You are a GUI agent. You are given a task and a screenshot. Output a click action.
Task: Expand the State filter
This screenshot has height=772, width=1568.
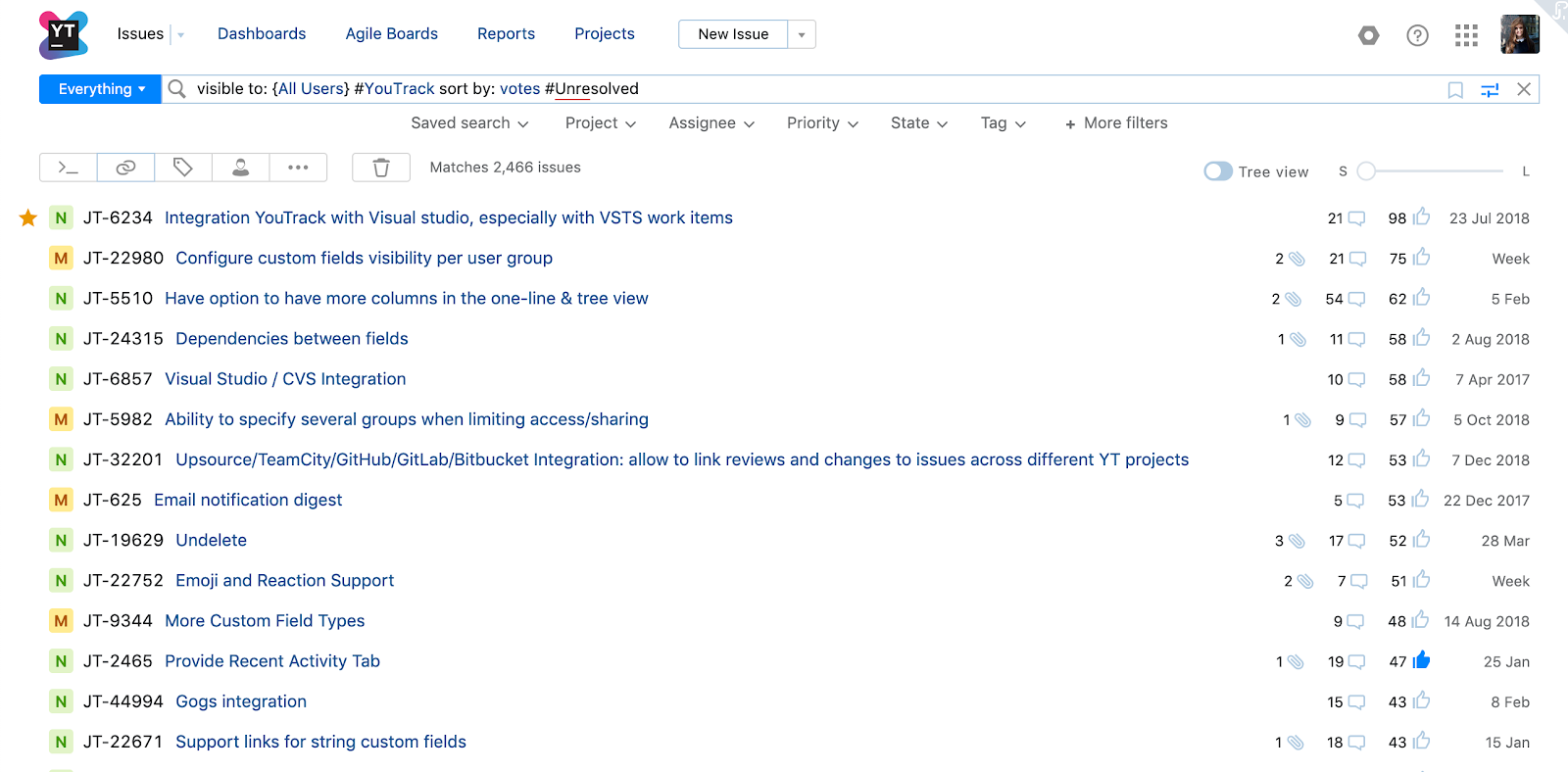[919, 123]
